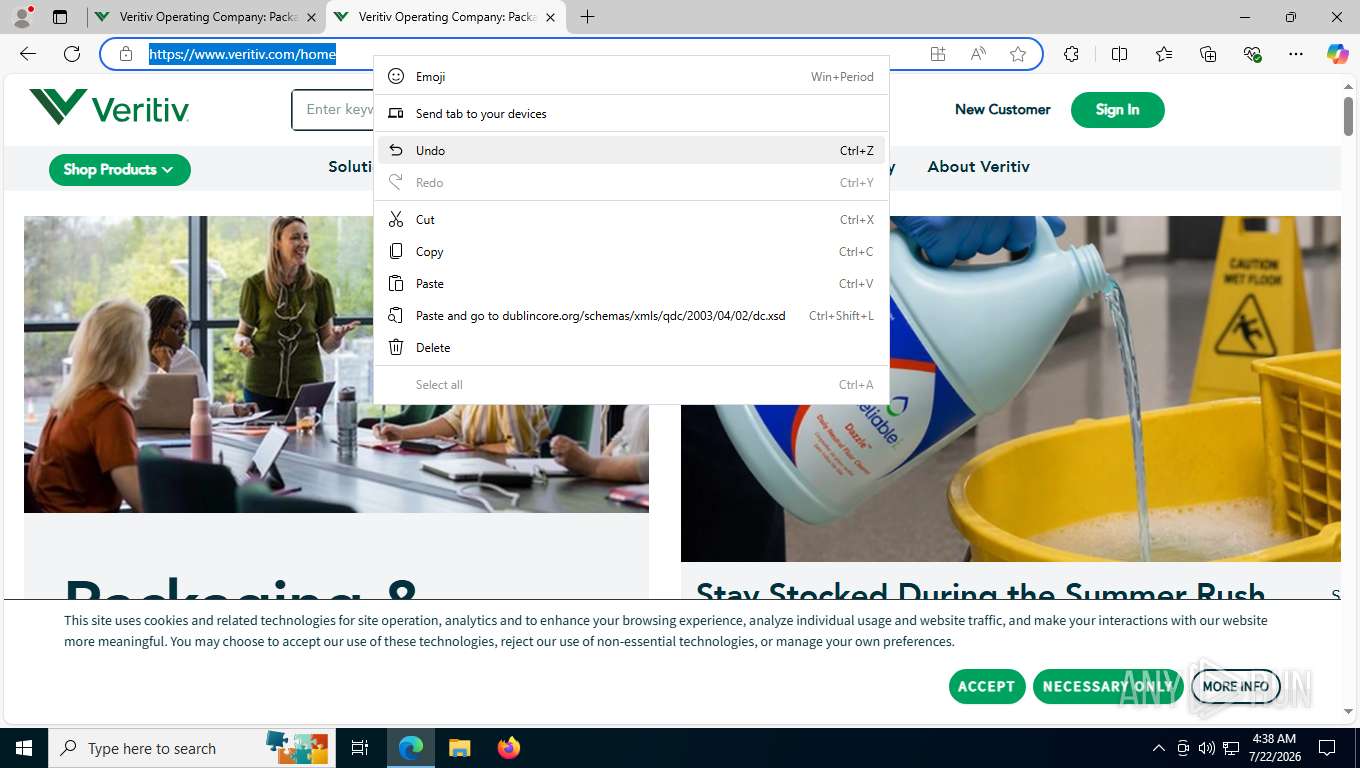
Task: Click the taskbar search box
Action: [x=190, y=748]
